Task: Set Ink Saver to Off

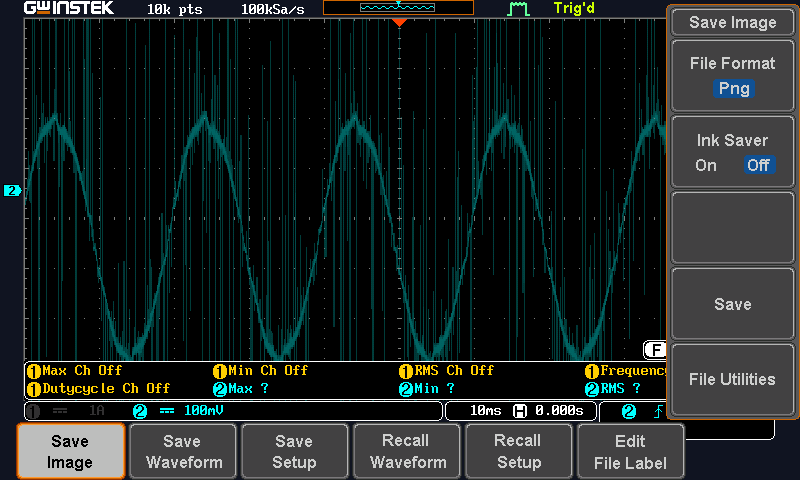Action: pos(759,165)
